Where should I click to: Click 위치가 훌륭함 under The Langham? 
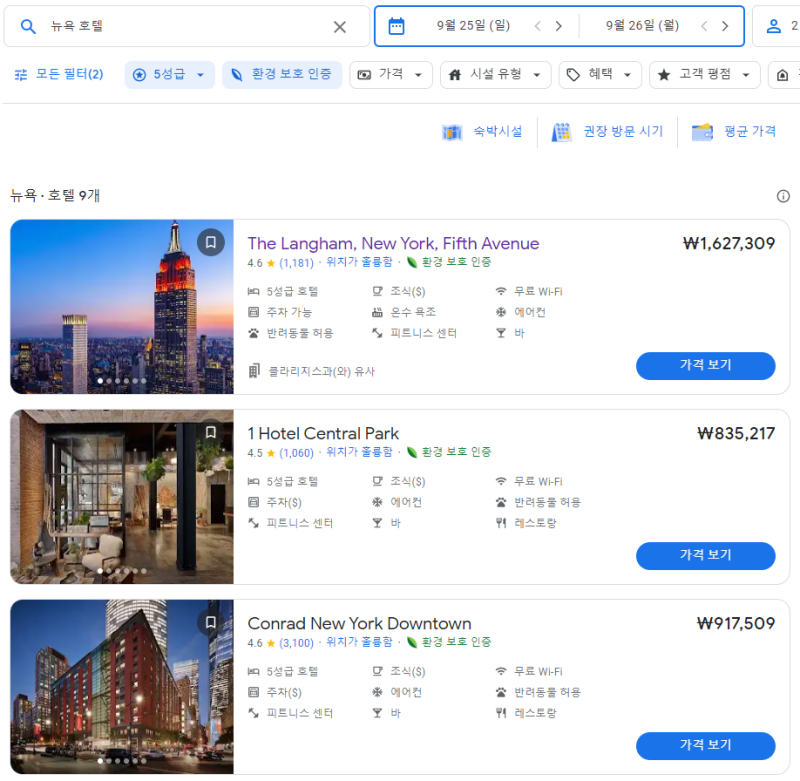coord(359,262)
